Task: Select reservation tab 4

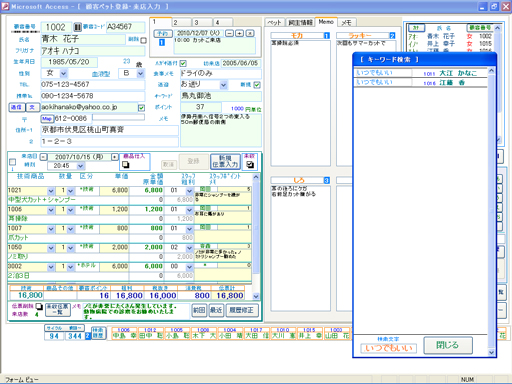Action: pyautogui.click(x=223, y=22)
